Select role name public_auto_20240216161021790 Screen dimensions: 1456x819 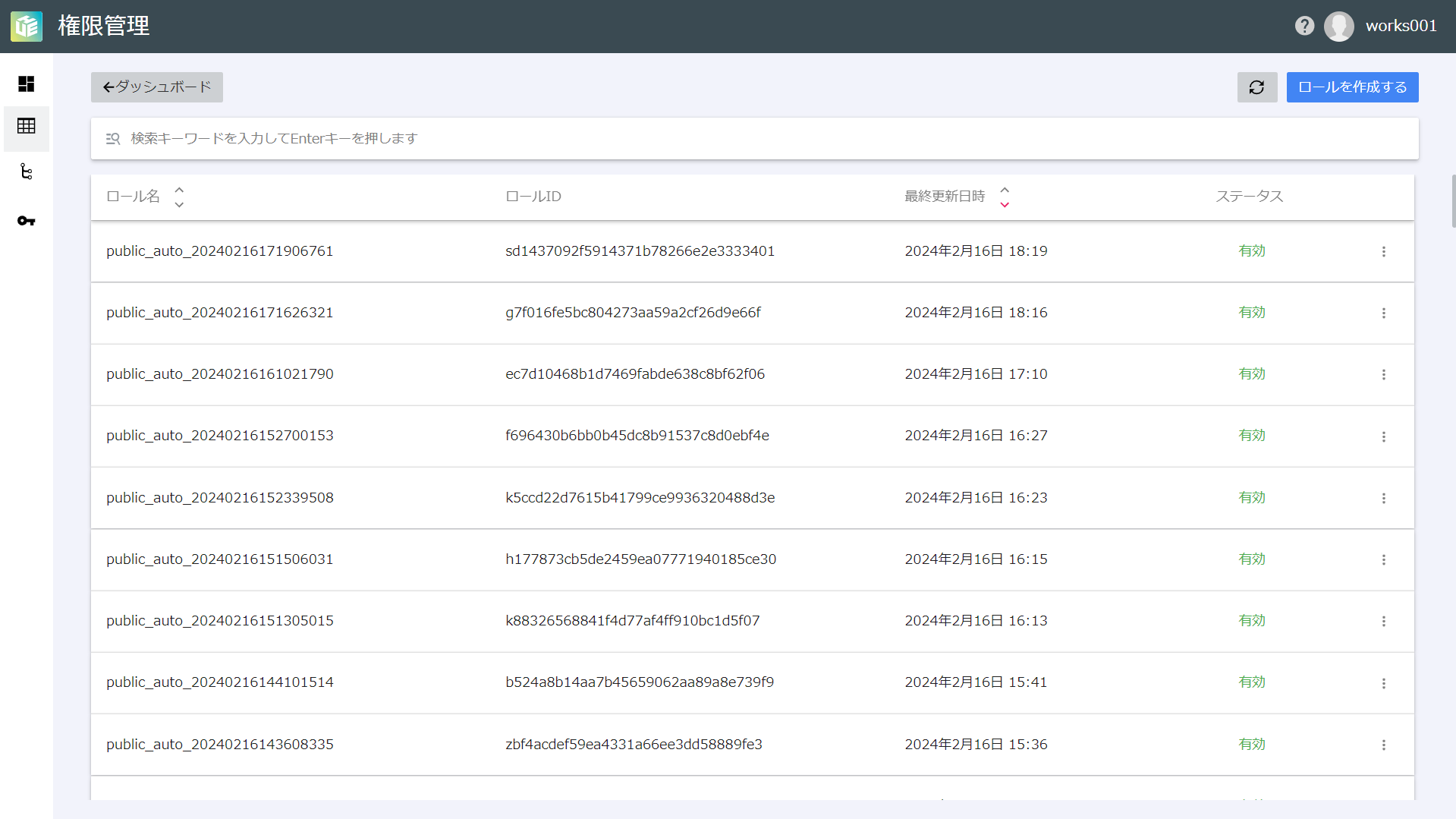[220, 374]
